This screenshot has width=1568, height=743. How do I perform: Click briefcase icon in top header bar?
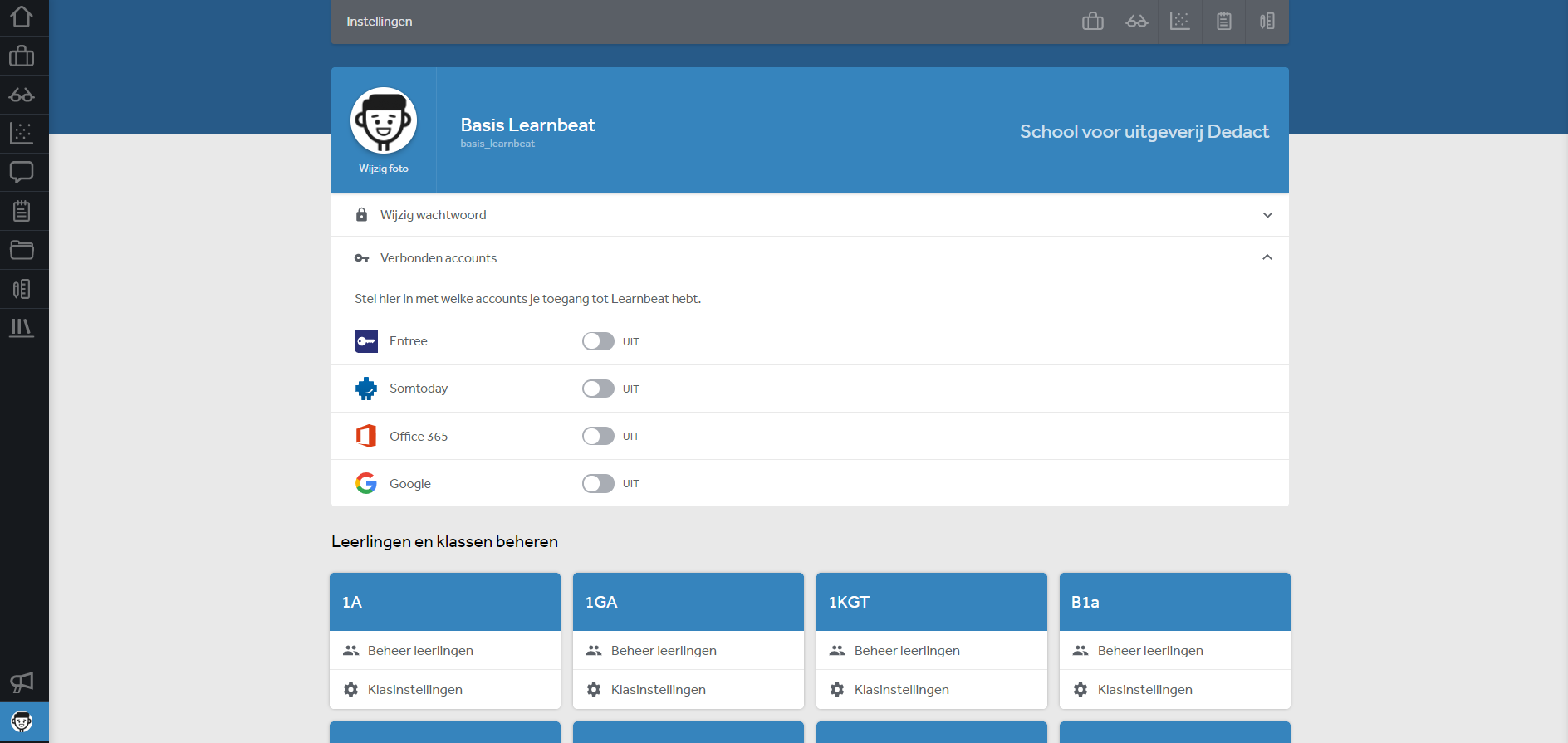(1093, 21)
